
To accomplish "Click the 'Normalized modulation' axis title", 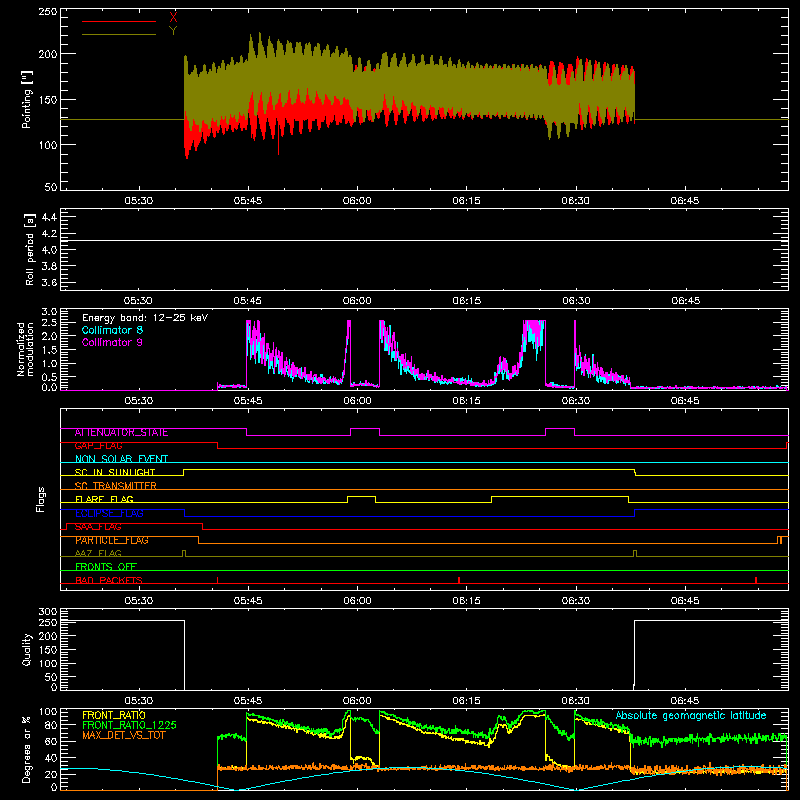I will tap(26, 349).
